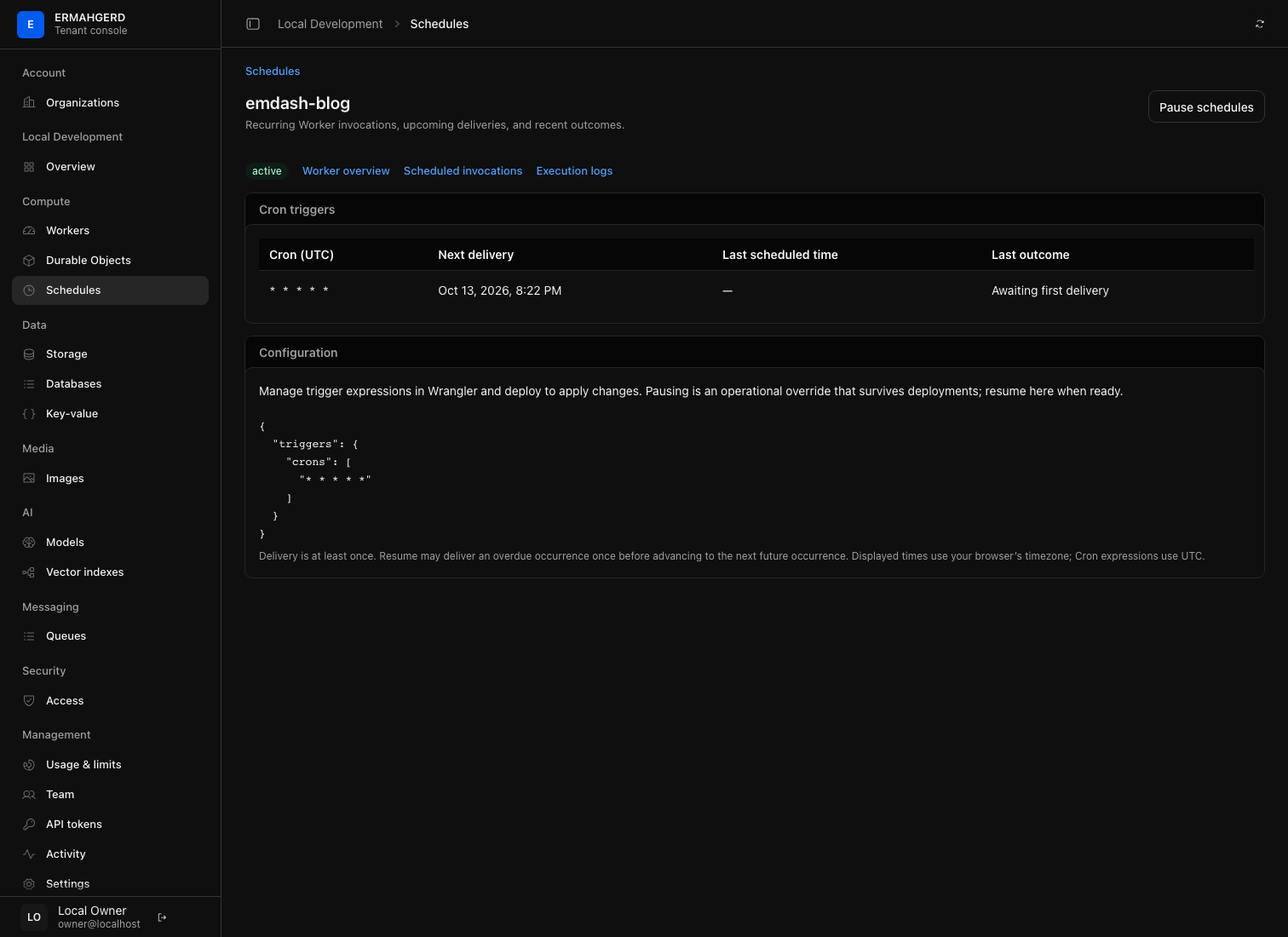Image resolution: width=1288 pixels, height=937 pixels.
Task: Open the Worker overview link
Action: pyautogui.click(x=346, y=171)
